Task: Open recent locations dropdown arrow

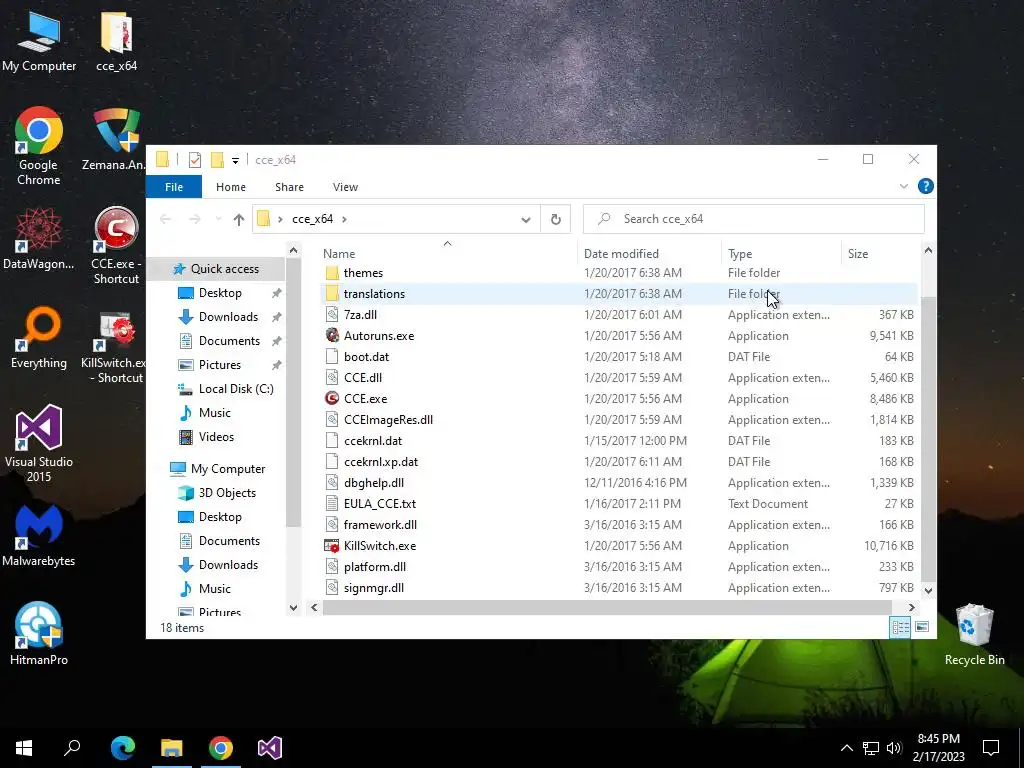Action: (x=218, y=219)
